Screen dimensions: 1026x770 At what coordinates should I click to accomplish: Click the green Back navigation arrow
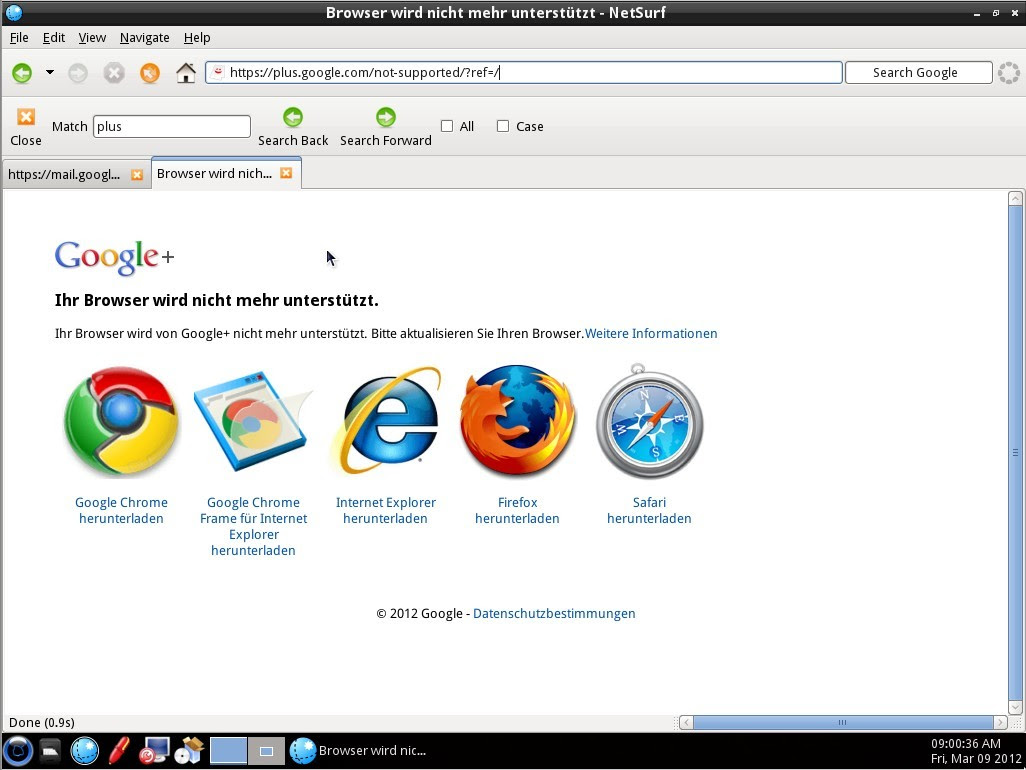point(22,73)
